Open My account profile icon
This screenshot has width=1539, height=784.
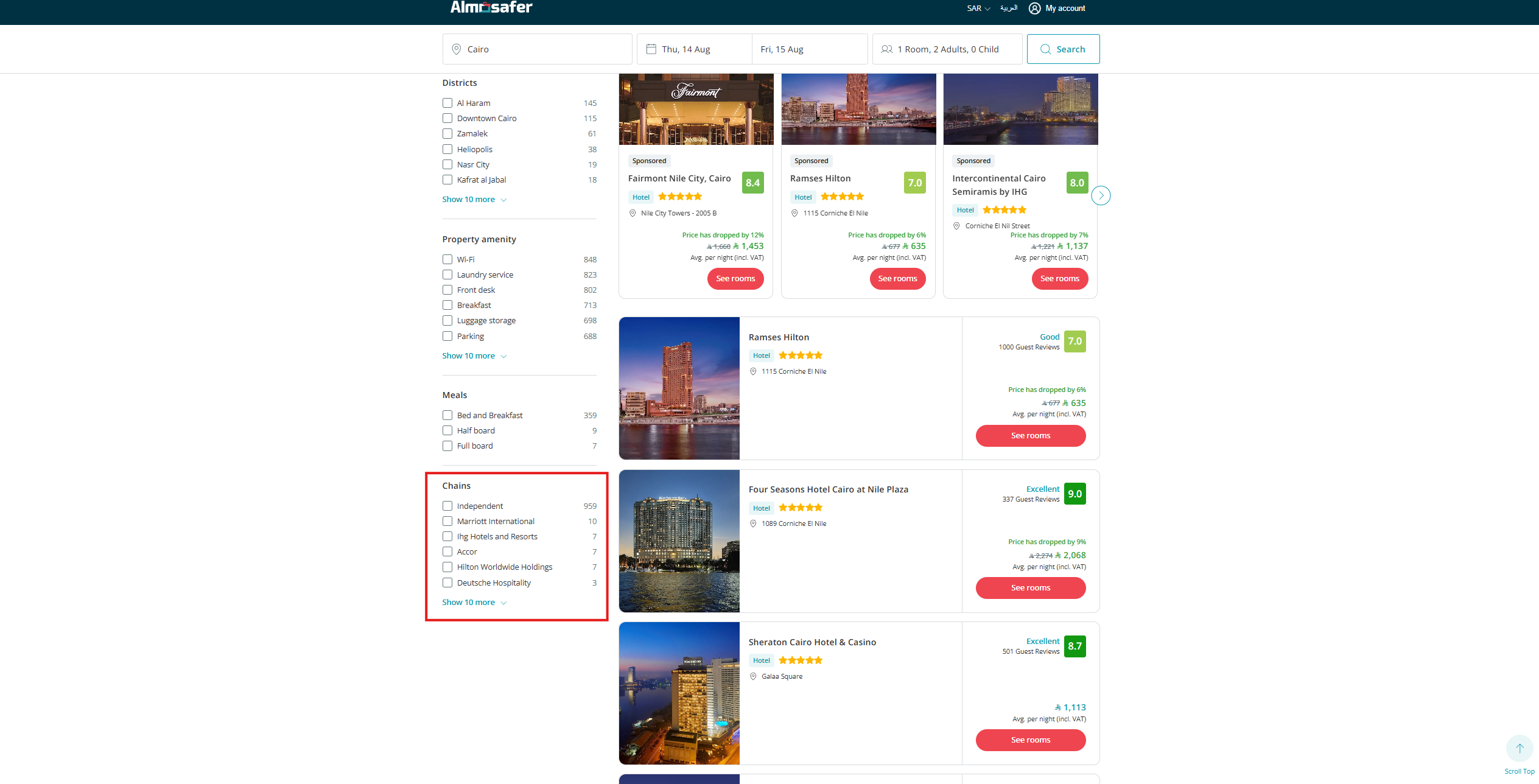[1034, 9]
